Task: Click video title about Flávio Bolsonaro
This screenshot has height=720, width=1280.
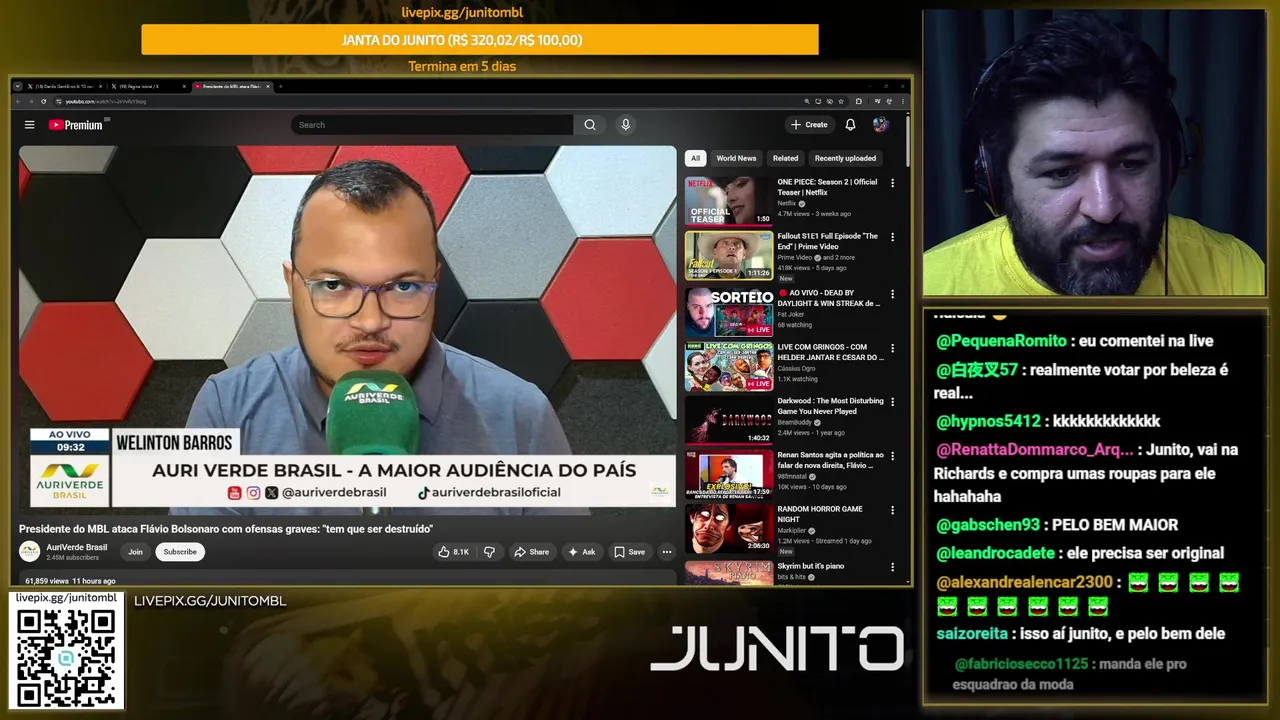Action: click(226, 529)
